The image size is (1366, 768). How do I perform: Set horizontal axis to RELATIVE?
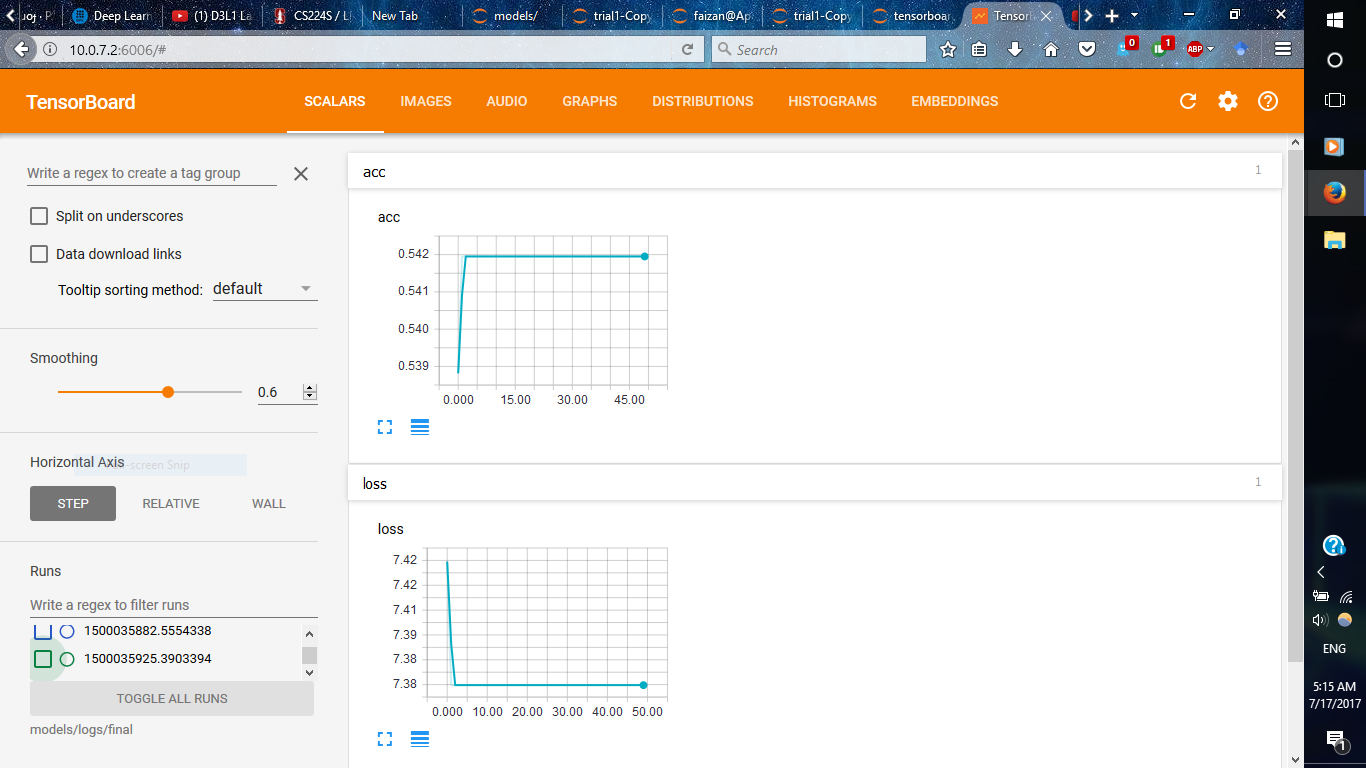coord(171,503)
